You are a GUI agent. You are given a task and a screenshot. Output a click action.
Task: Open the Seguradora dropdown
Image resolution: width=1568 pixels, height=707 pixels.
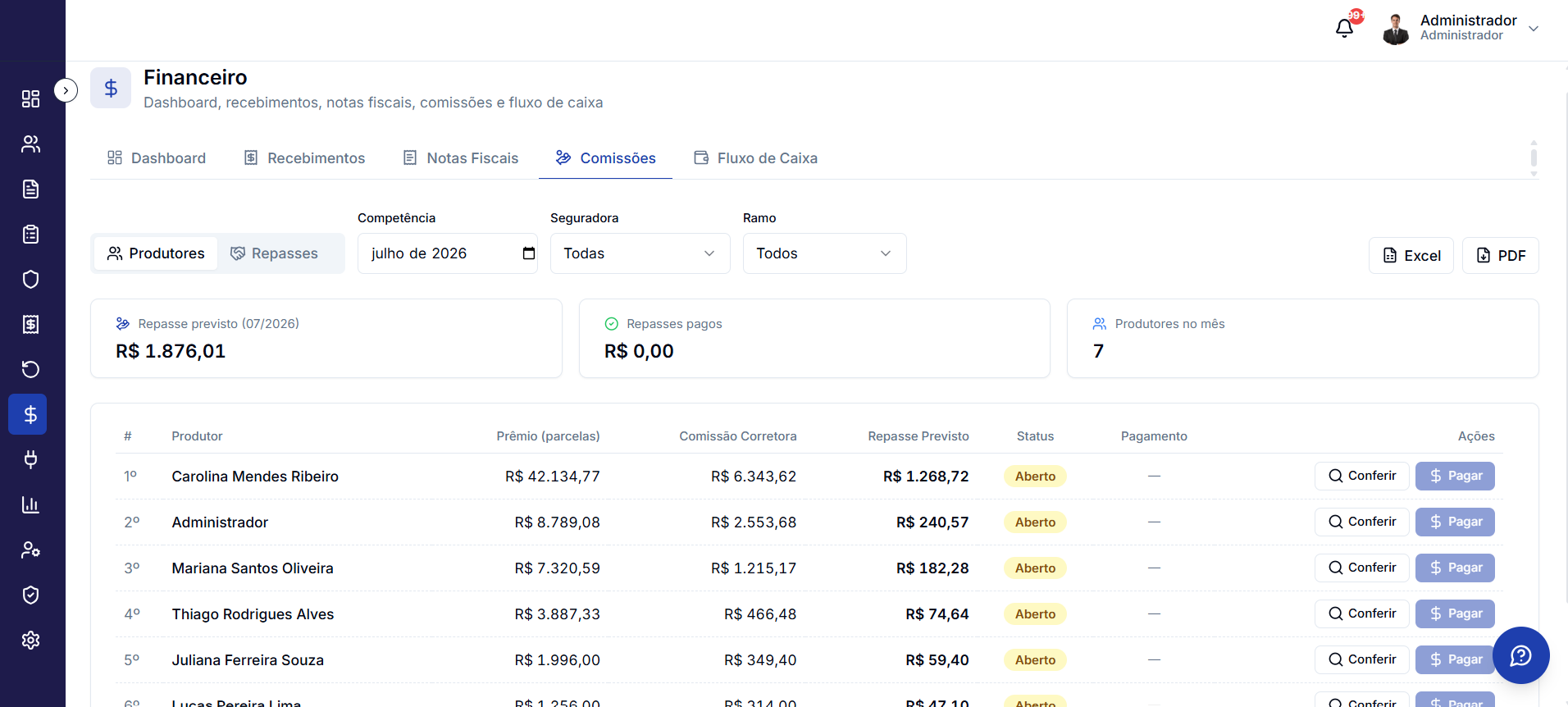pyautogui.click(x=640, y=253)
